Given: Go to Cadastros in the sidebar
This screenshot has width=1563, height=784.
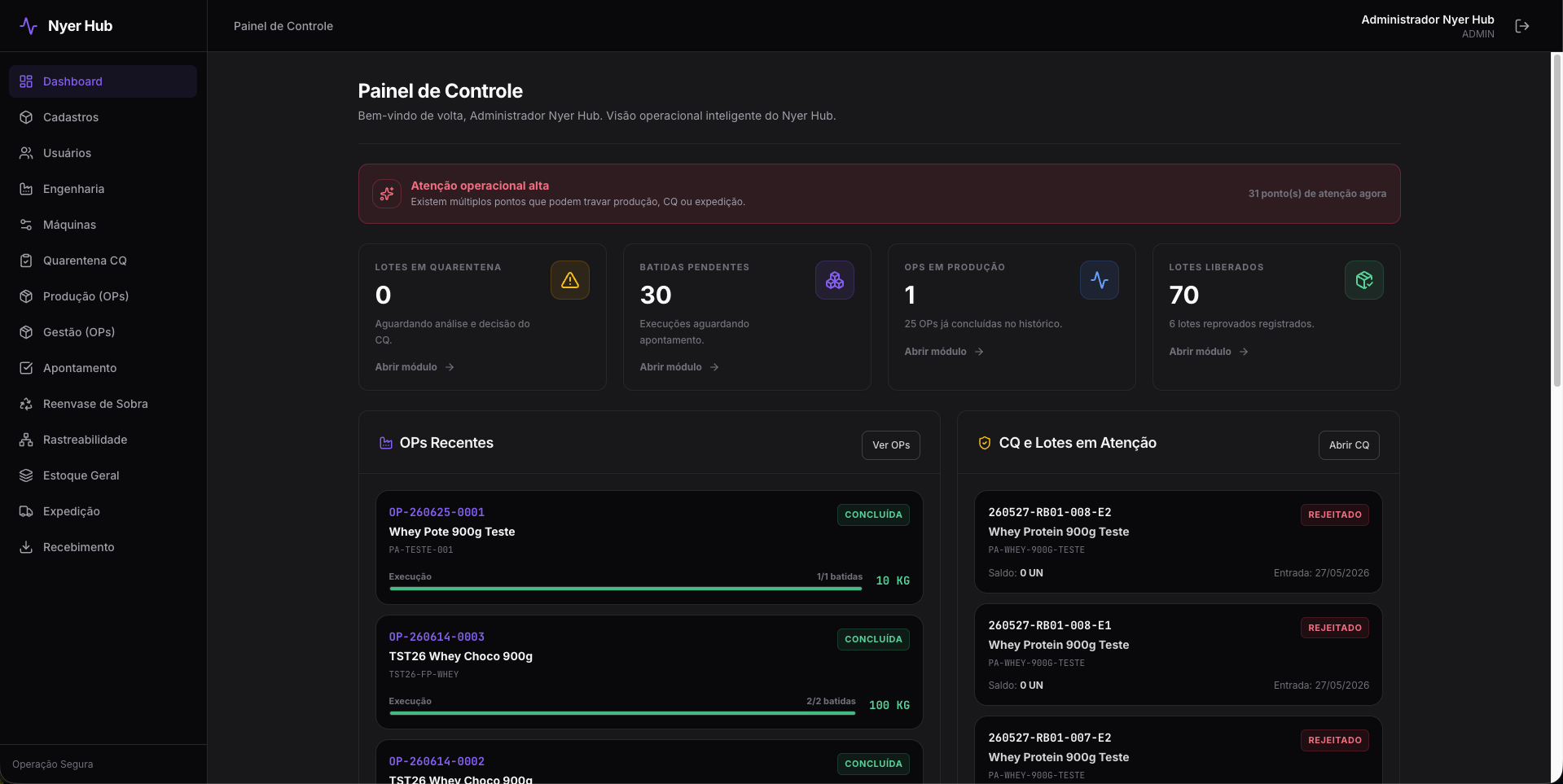Looking at the screenshot, I should tap(103, 117).
